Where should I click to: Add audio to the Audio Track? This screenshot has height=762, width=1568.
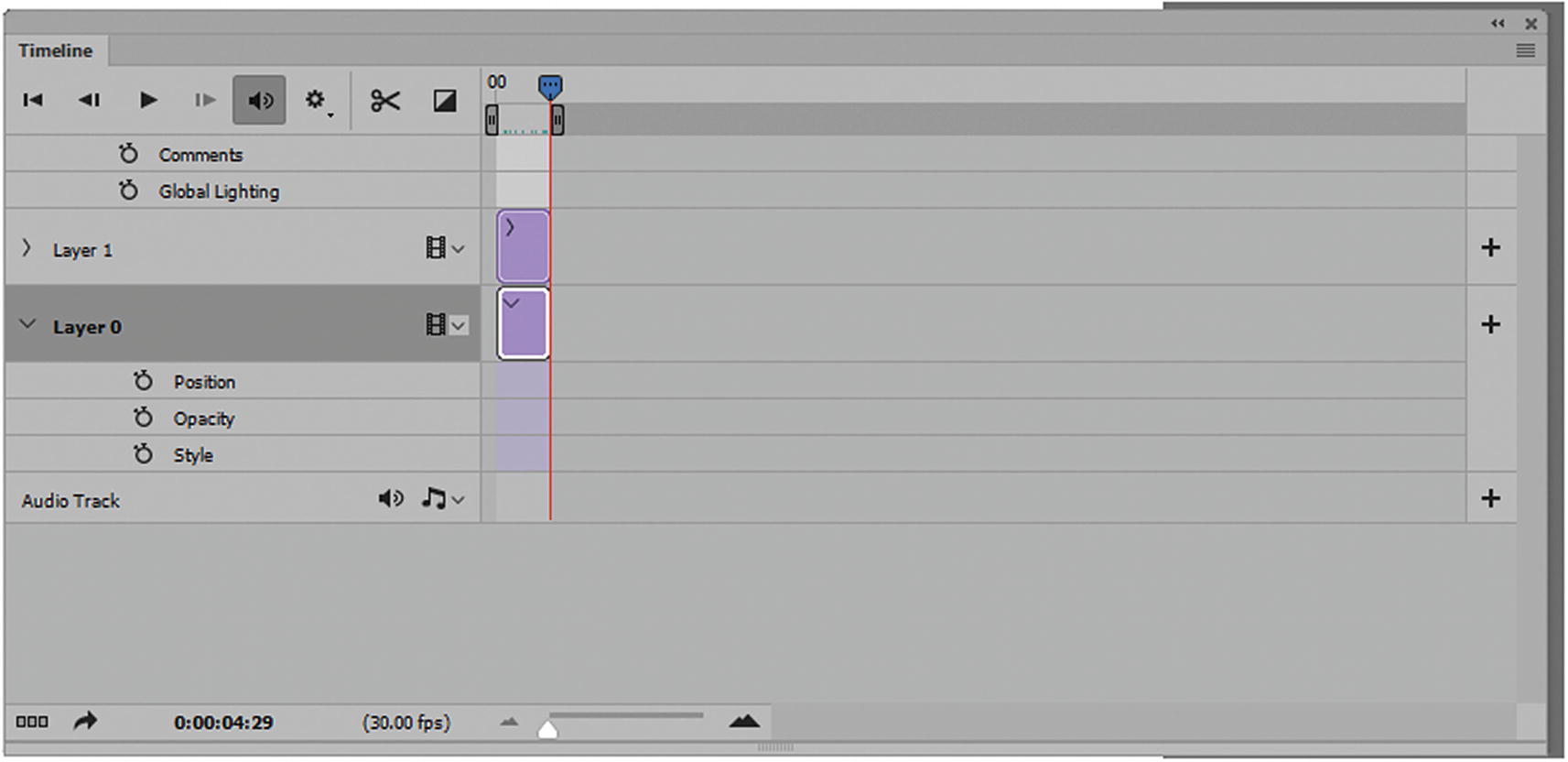1490,498
